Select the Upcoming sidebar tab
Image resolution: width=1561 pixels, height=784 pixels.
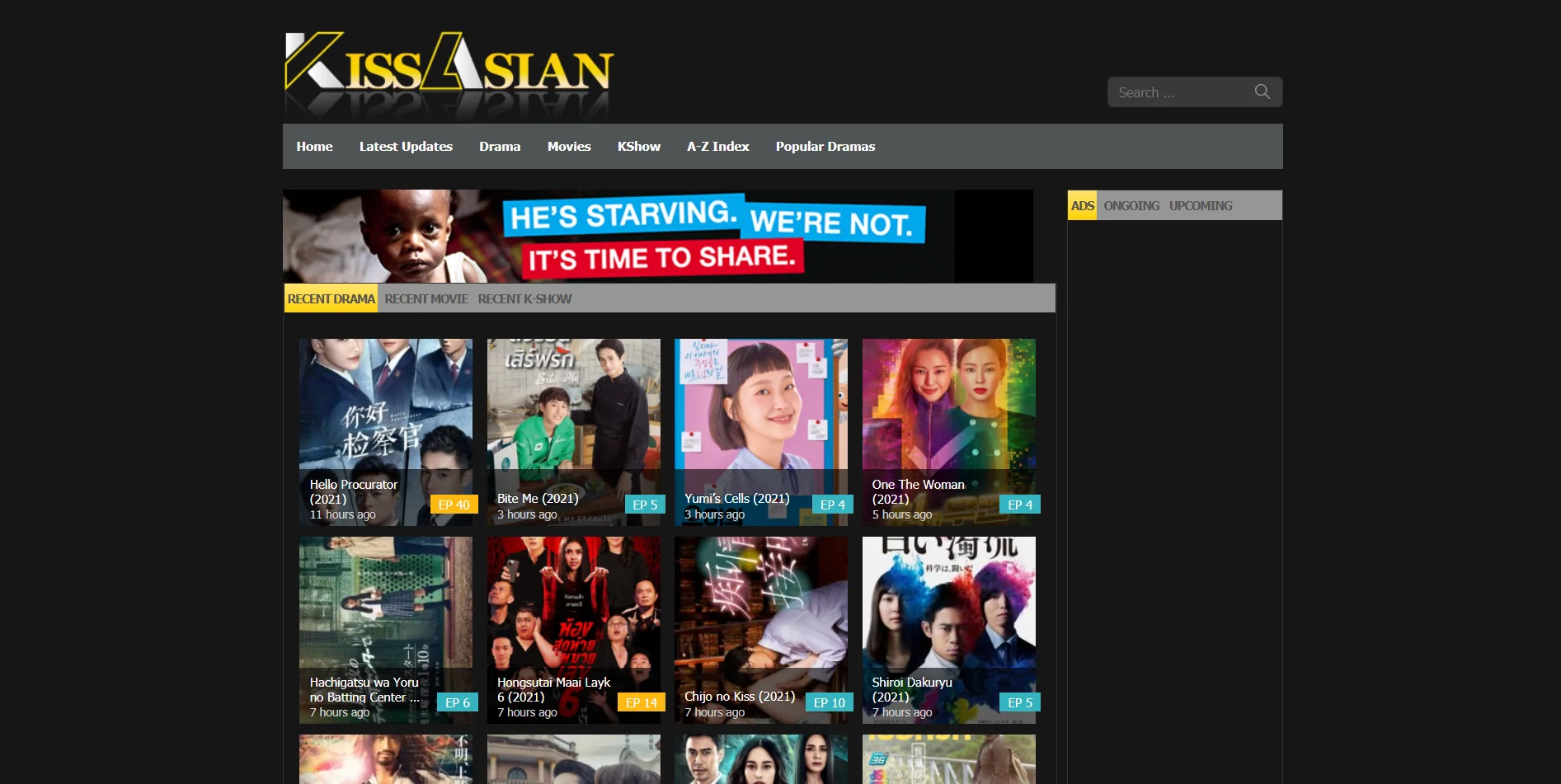(x=1200, y=206)
